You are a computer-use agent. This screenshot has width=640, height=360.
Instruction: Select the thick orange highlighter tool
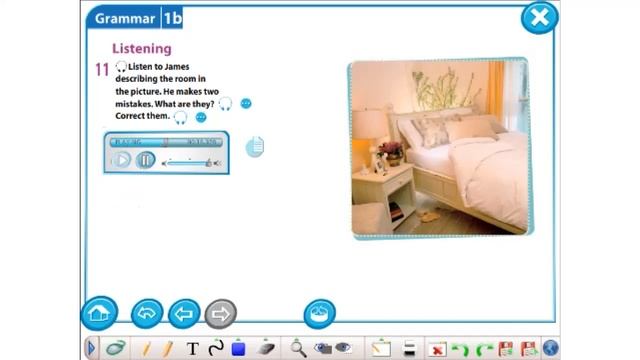(x=167, y=349)
